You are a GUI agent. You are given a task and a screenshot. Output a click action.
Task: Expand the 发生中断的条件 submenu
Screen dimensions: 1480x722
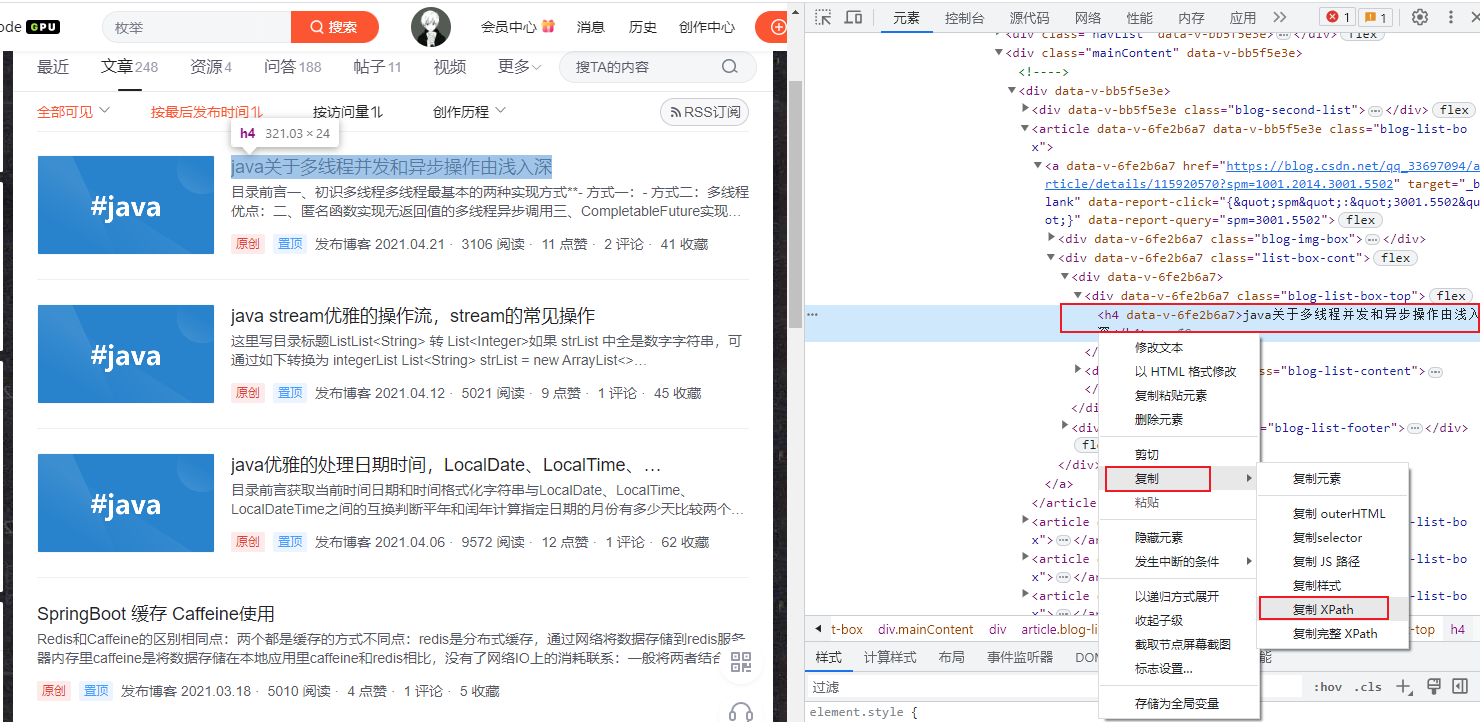[x=1177, y=562]
